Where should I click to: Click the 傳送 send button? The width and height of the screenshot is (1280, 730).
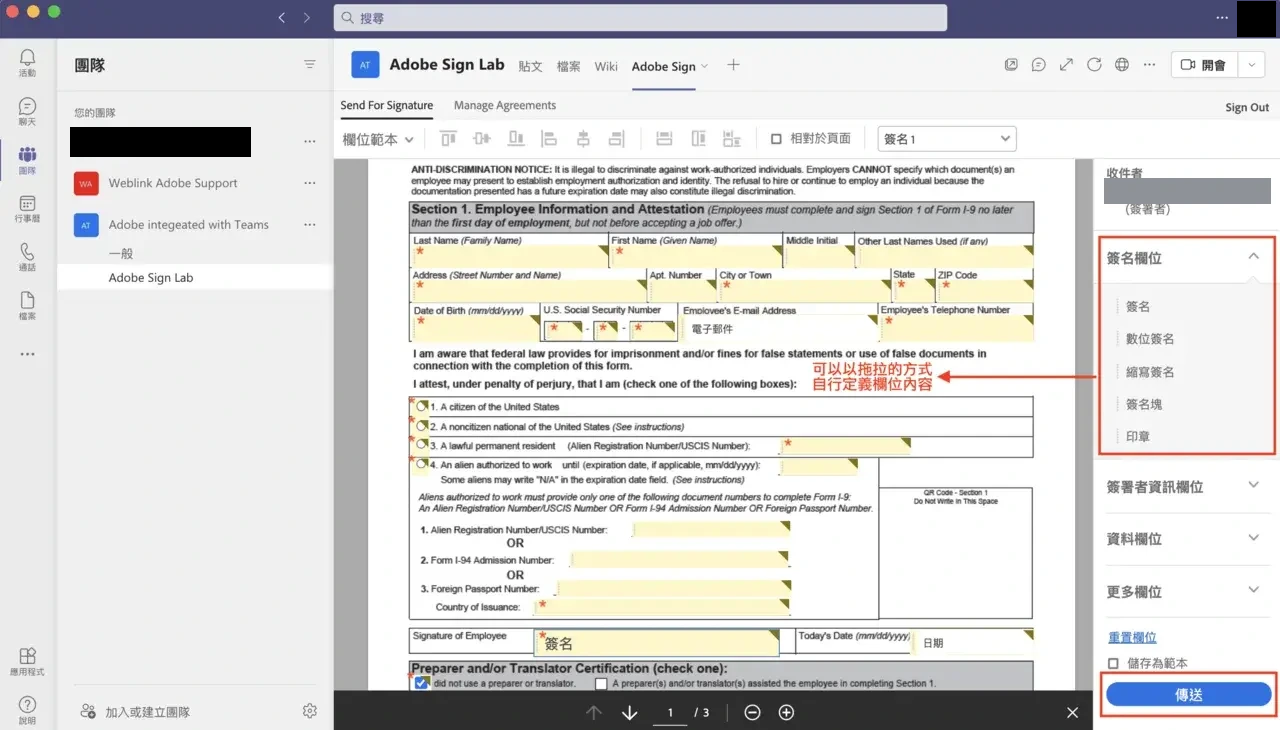[1189, 695]
